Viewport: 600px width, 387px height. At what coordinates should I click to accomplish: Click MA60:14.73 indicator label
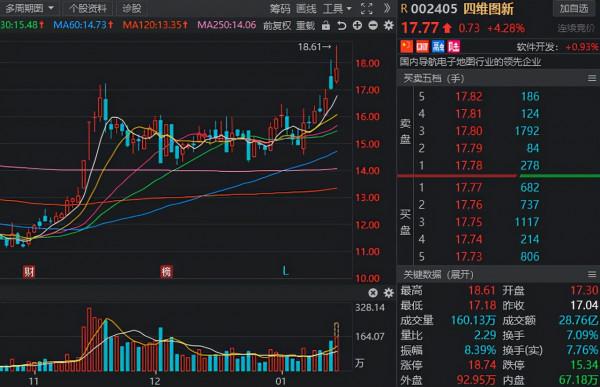pyautogui.click(x=83, y=25)
